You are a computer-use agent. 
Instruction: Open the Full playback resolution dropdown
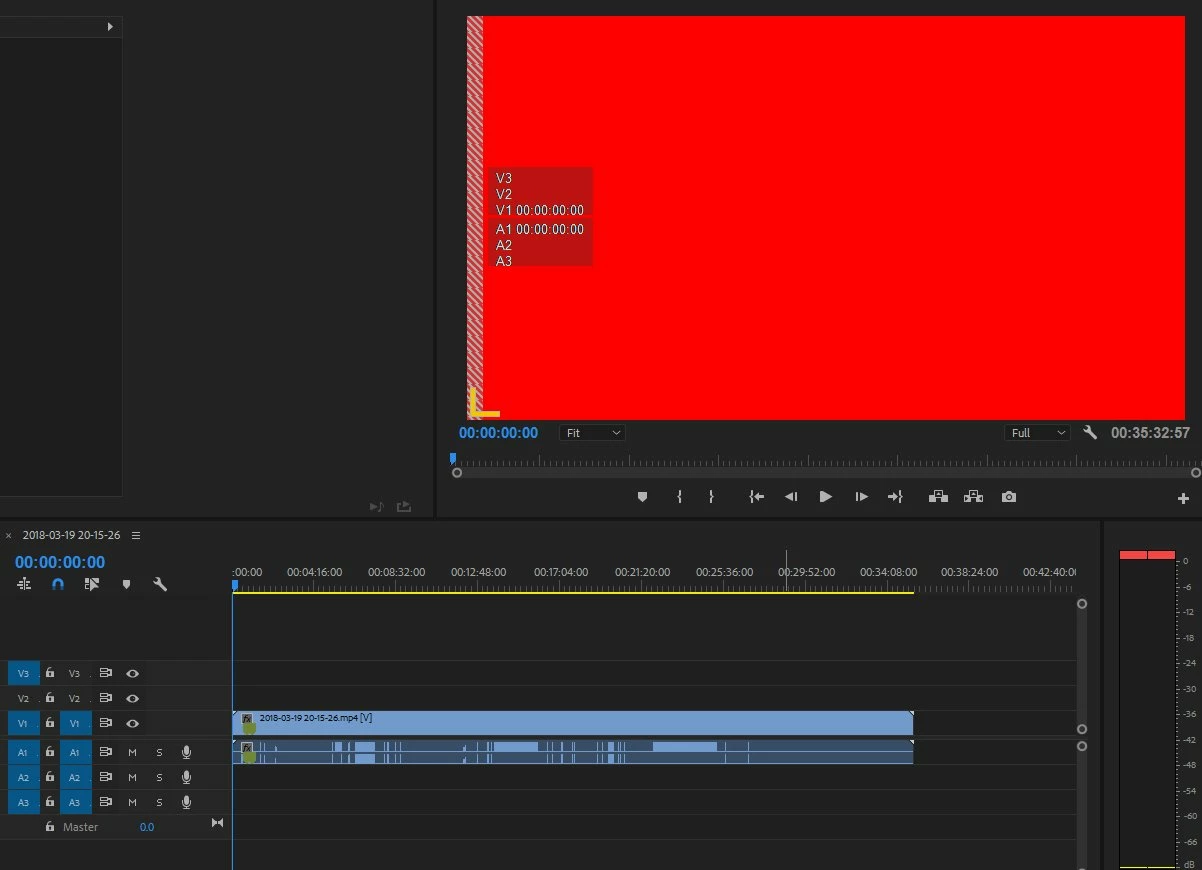(x=1037, y=433)
